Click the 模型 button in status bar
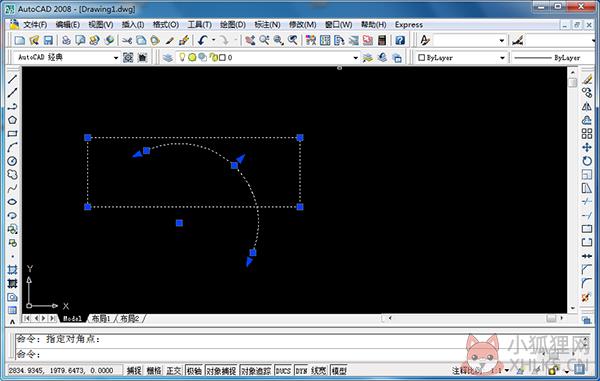 point(339,370)
